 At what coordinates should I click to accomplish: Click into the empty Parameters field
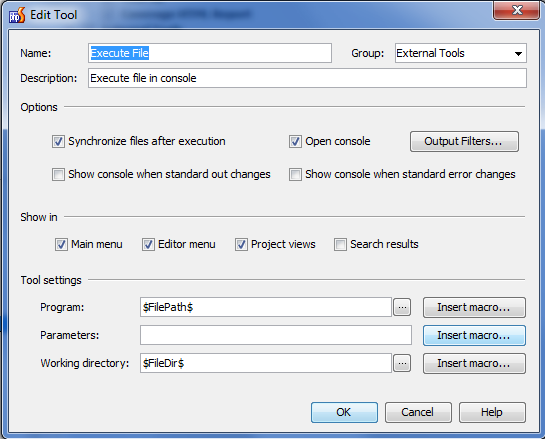click(x=276, y=335)
